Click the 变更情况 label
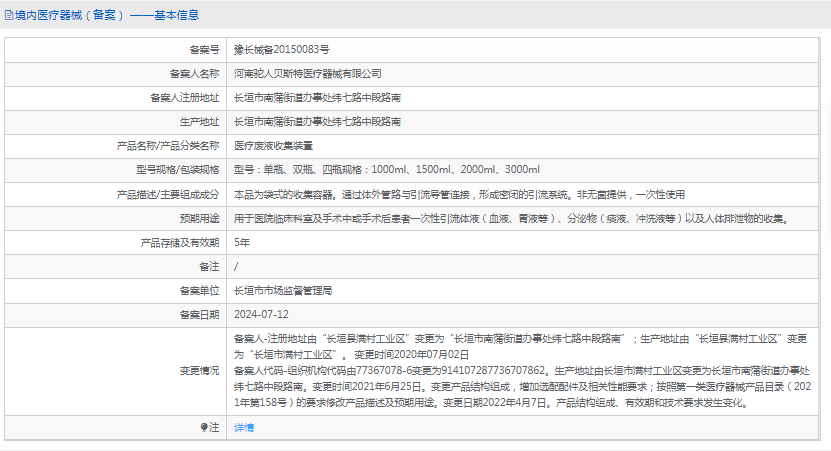 (x=199, y=371)
